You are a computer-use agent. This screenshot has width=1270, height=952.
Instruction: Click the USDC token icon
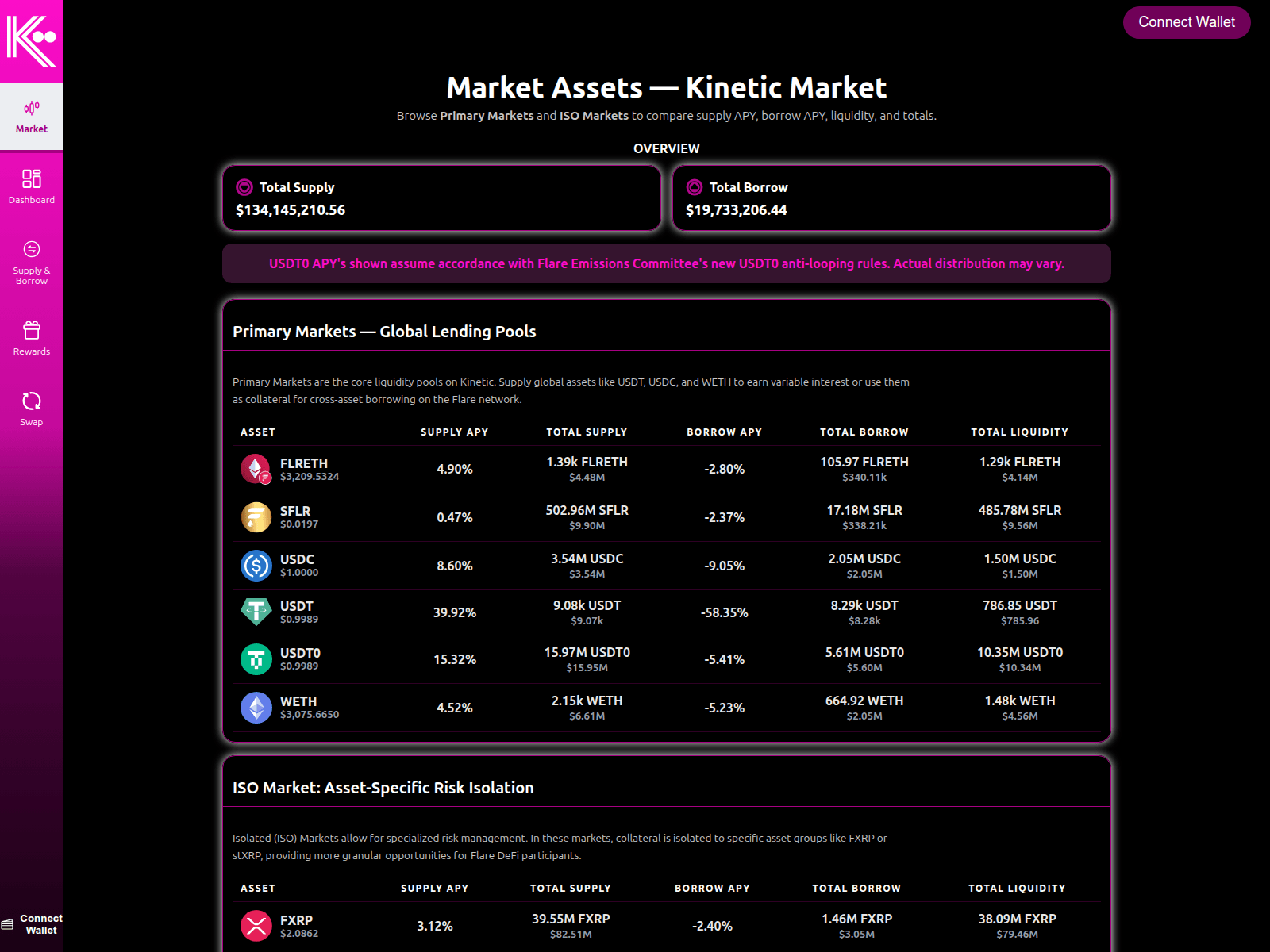click(256, 566)
